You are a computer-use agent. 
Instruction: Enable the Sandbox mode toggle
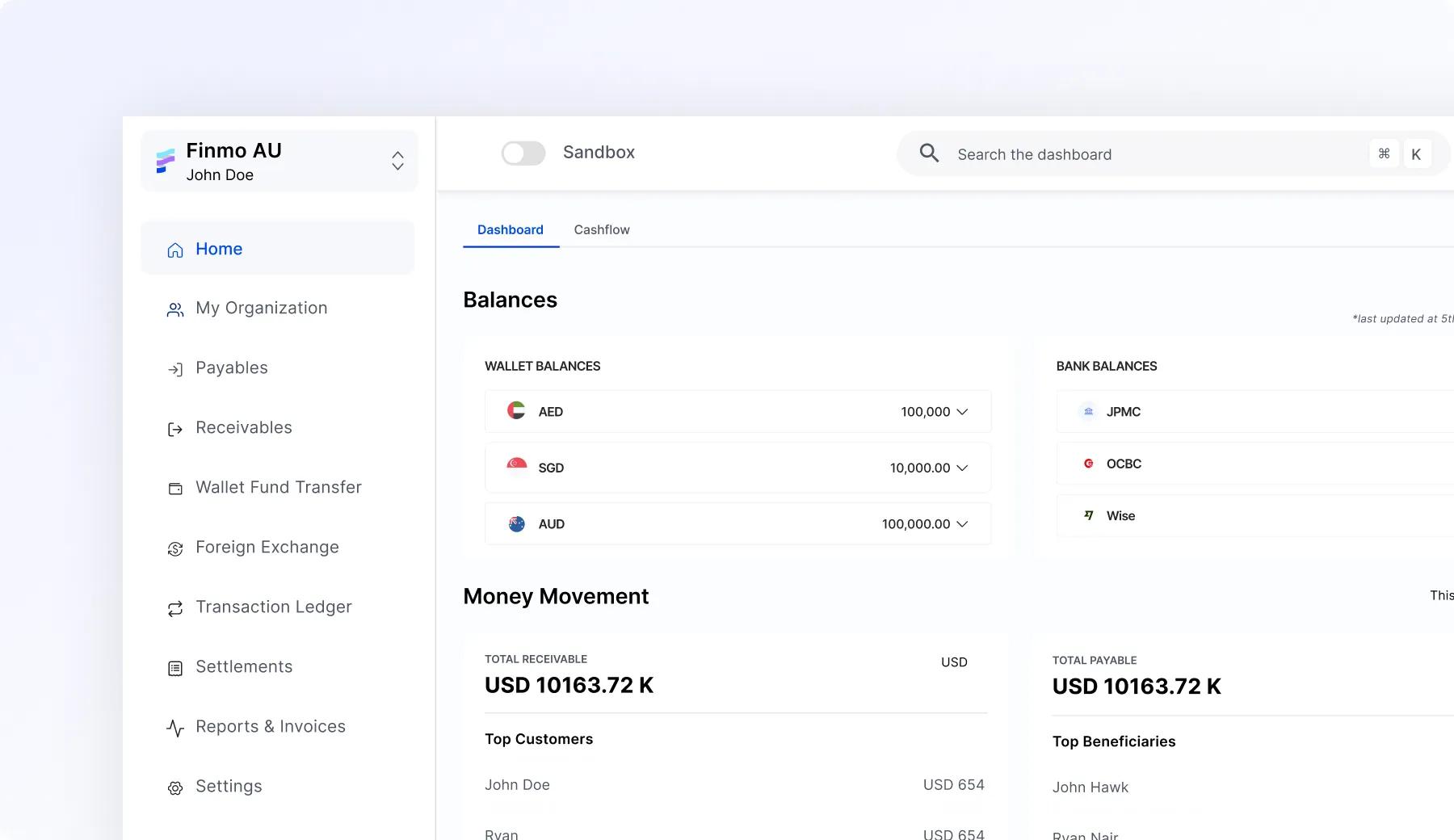coord(523,153)
